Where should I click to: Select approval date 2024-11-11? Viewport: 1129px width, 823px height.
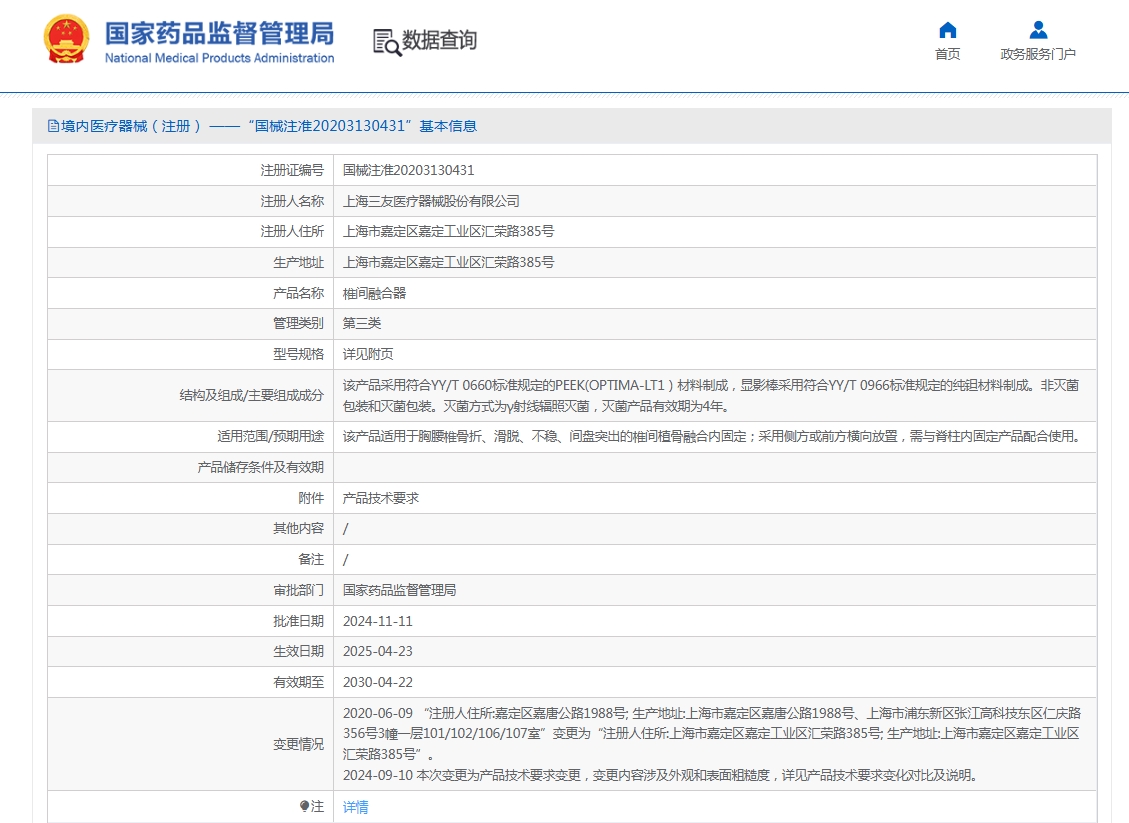coord(378,621)
